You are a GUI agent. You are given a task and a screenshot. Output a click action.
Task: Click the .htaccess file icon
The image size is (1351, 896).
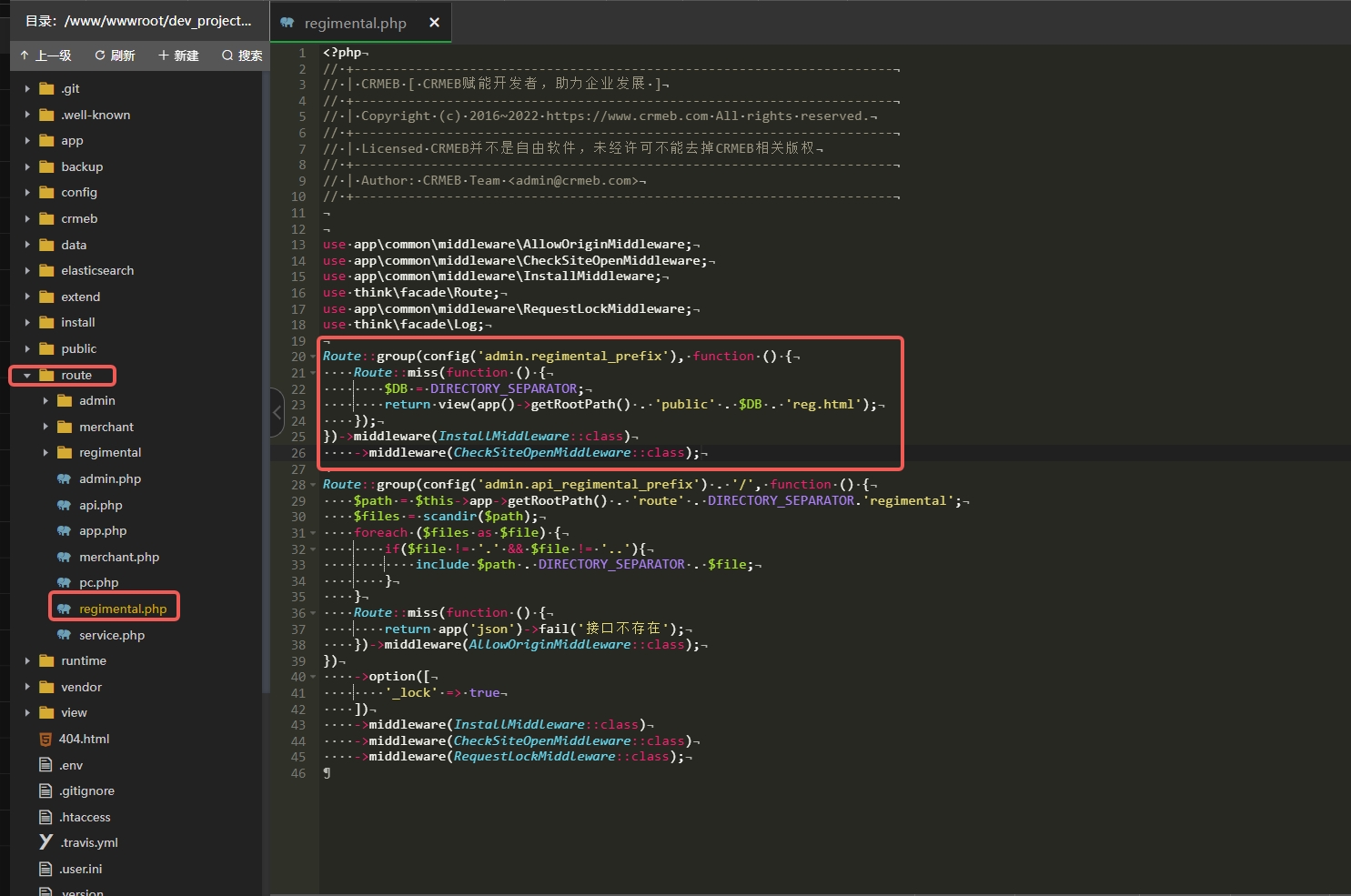tap(45, 817)
